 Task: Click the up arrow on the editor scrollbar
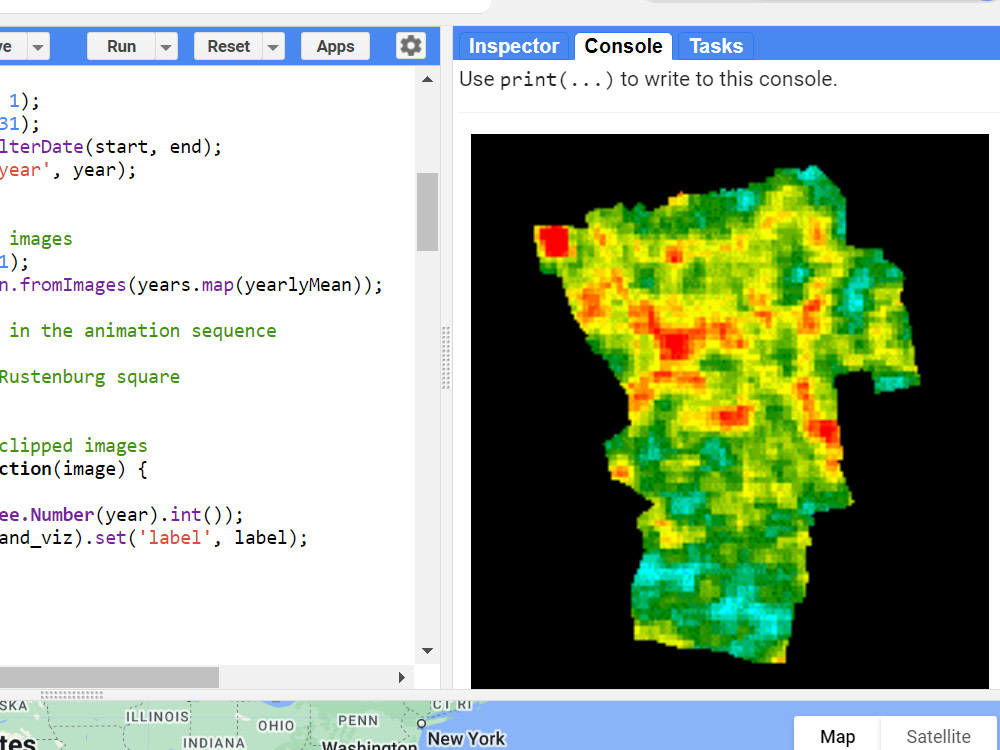click(x=427, y=77)
